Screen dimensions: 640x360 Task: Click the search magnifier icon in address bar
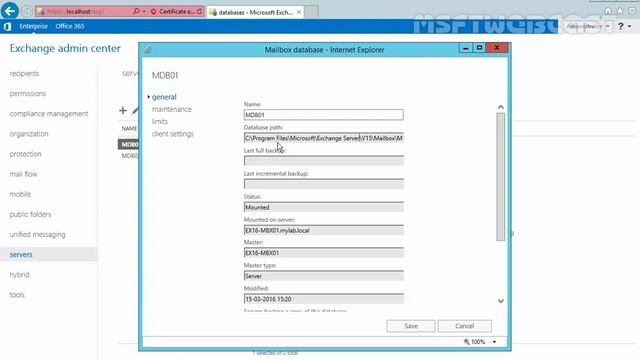point(136,11)
